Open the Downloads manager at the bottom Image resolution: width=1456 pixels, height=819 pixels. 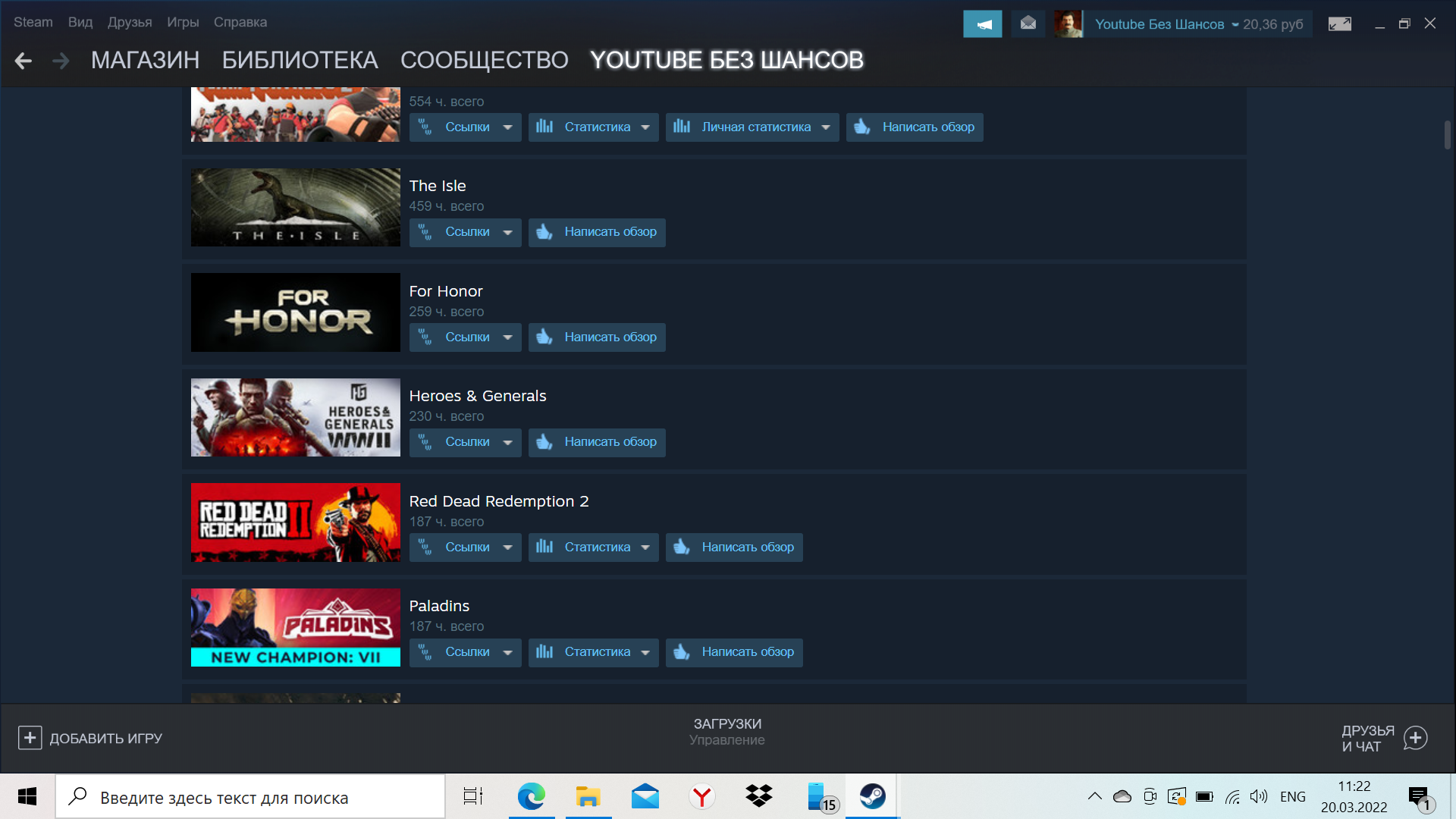coord(727,731)
